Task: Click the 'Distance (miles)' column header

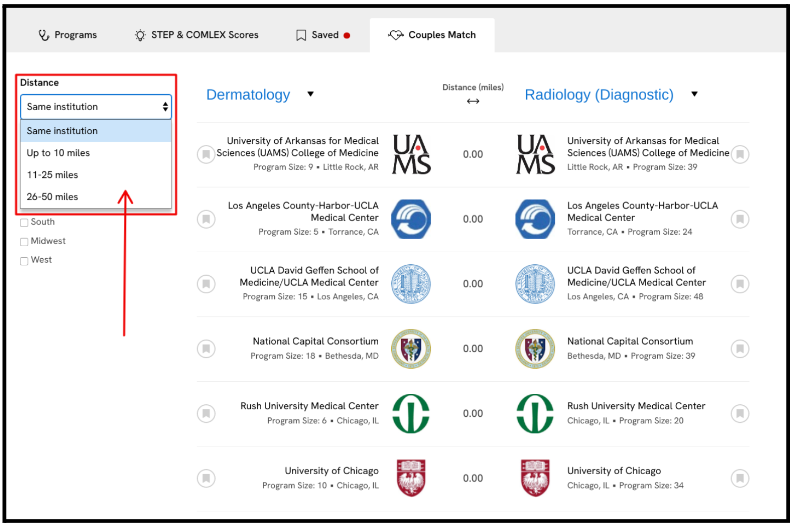Action: point(473,87)
